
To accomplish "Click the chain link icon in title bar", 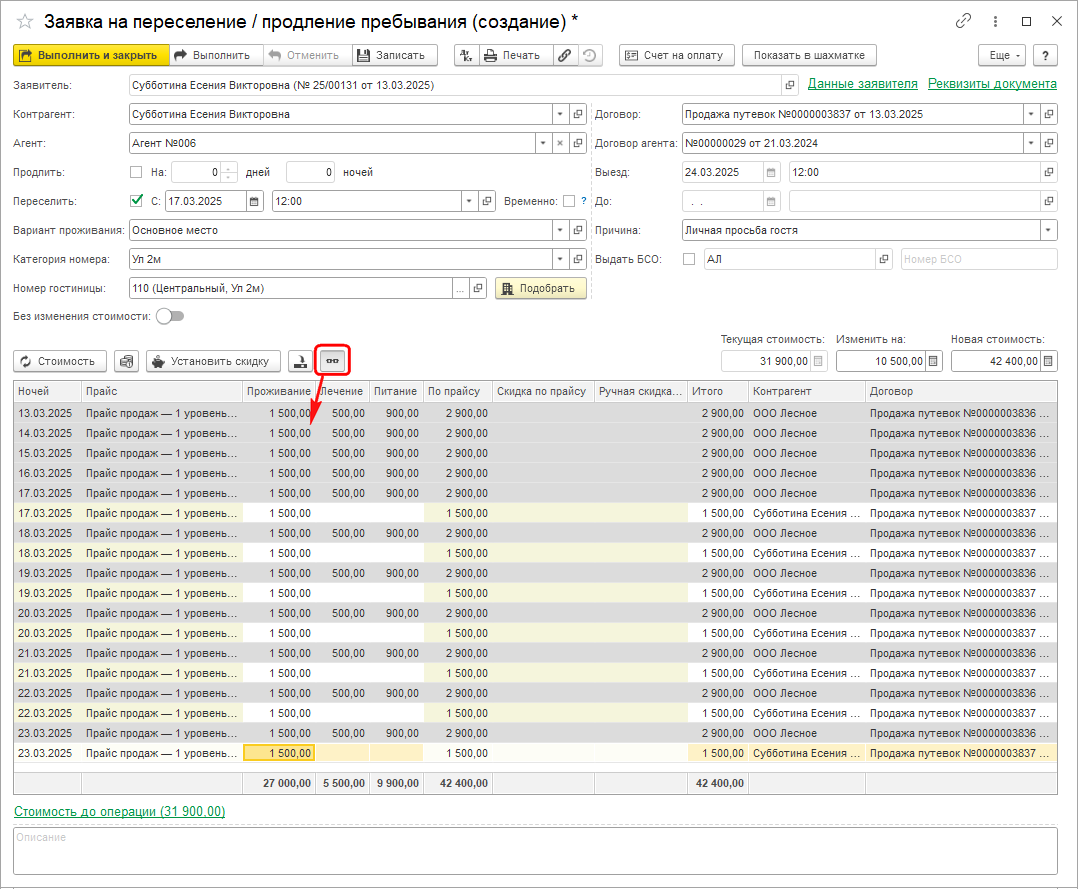I will tap(964, 21).
